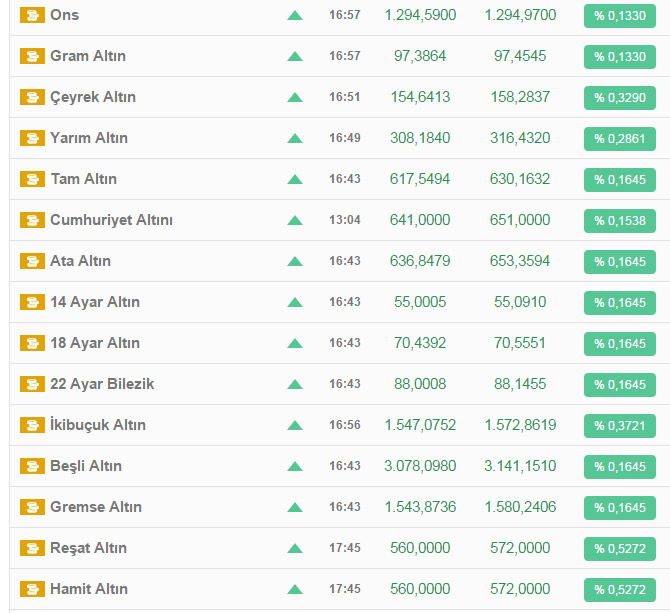The image size is (670, 613).
Task: Click the gold icon next to 14 Ayar Altın
Action: click(32, 302)
